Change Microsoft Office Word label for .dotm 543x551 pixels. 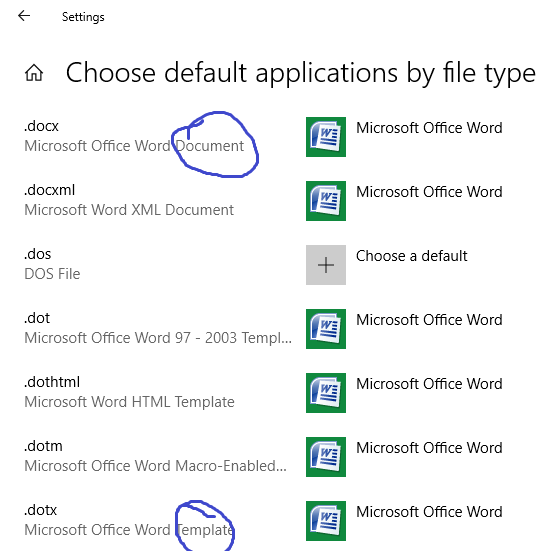click(x=429, y=448)
